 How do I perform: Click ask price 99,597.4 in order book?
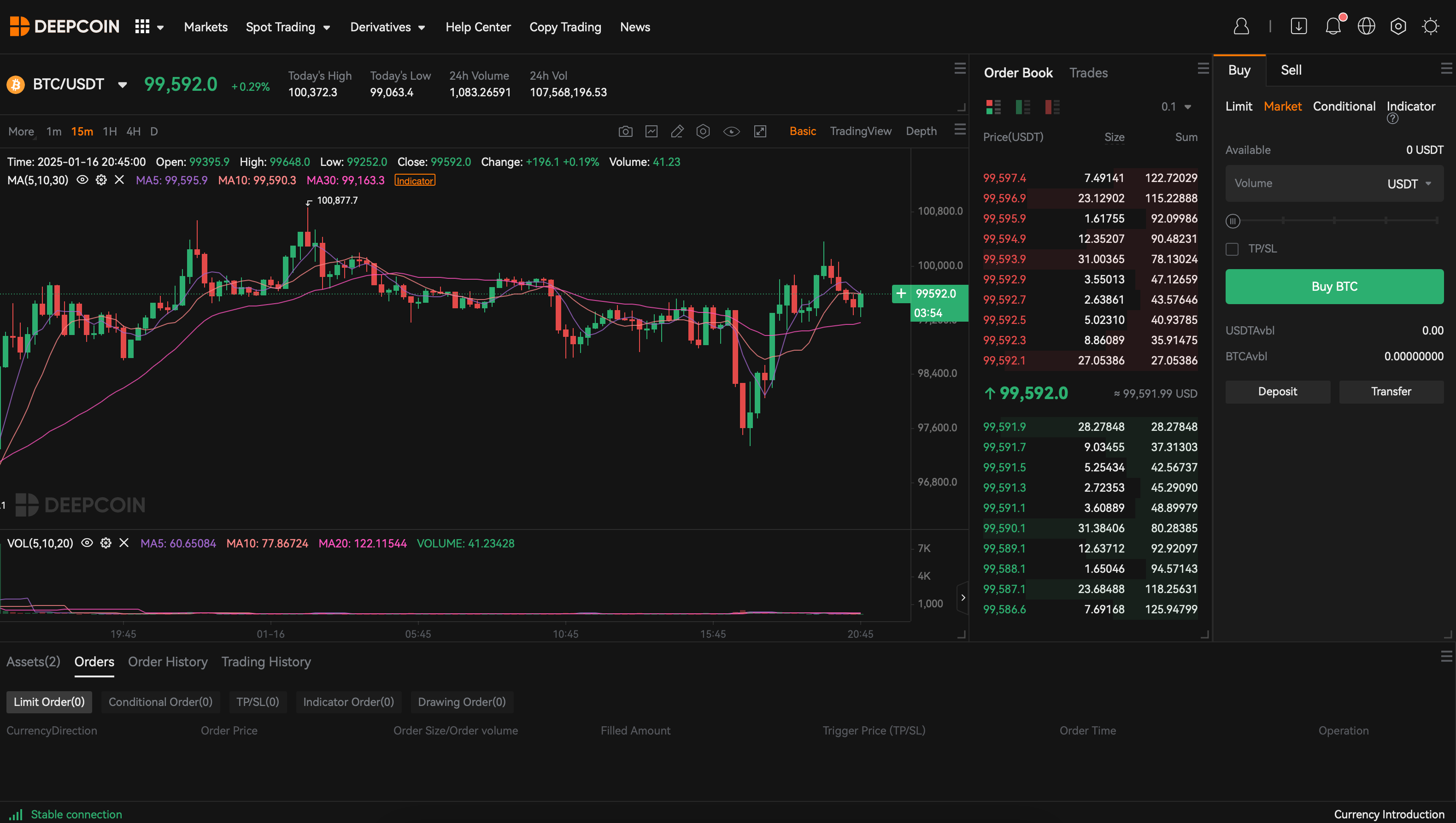1004,178
